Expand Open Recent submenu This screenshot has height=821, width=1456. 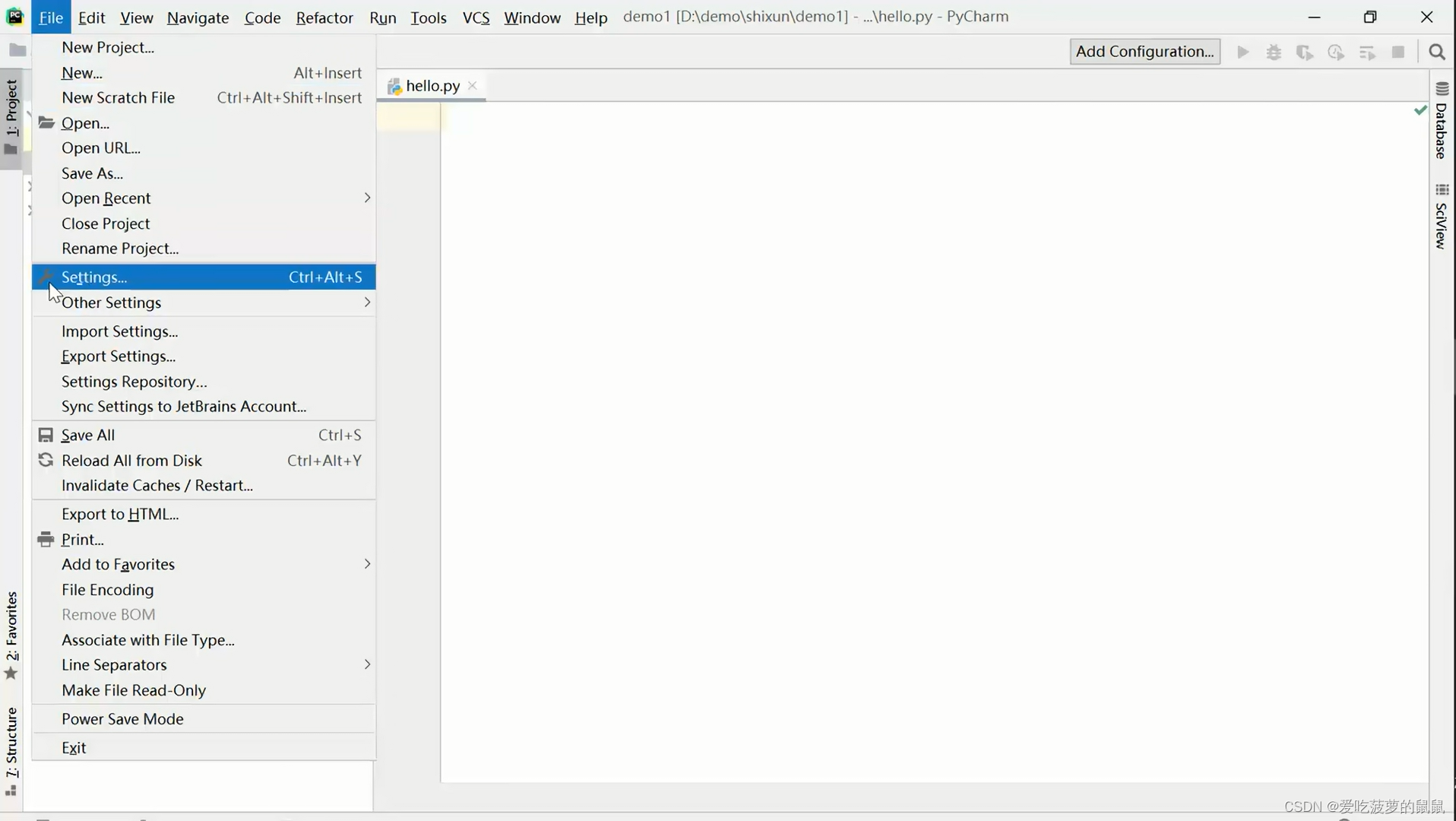(x=204, y=198)
